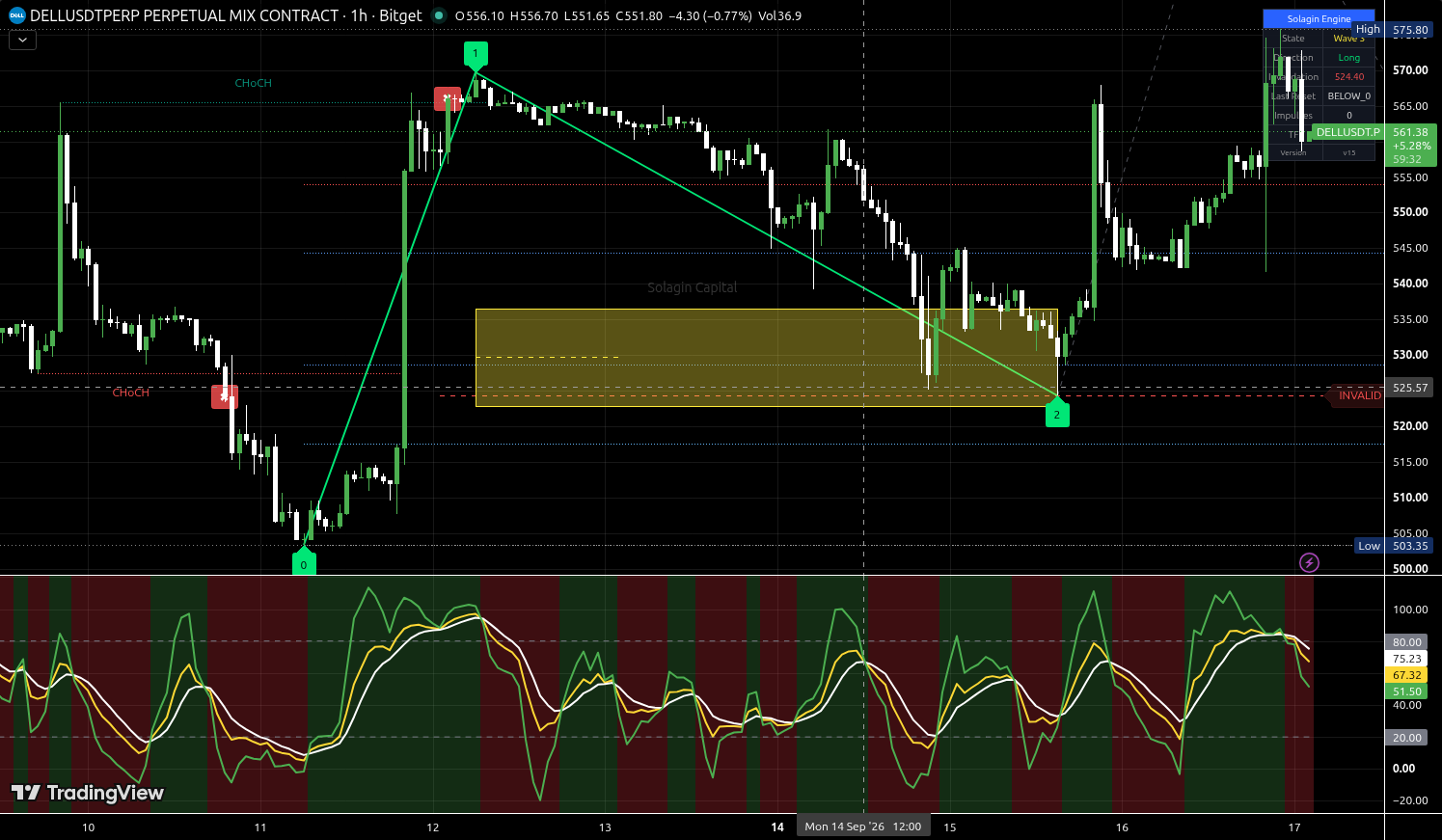Viewport: 1442px width, 840px height.
Task: Click date 11 on the time axis
Action: point(260,827)
